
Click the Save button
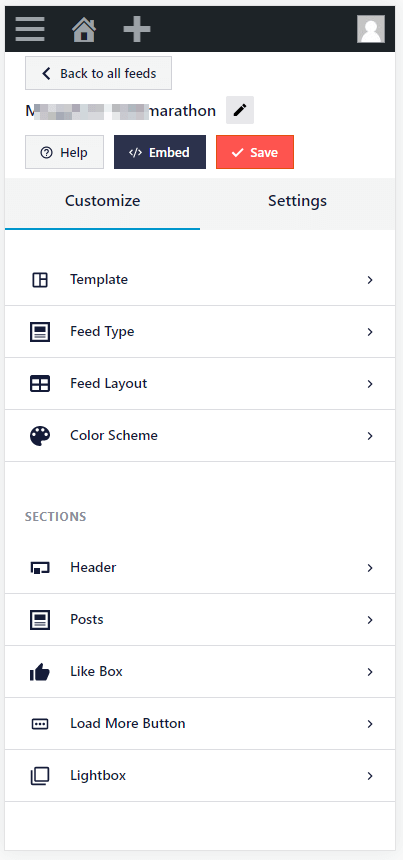point(255,152)
